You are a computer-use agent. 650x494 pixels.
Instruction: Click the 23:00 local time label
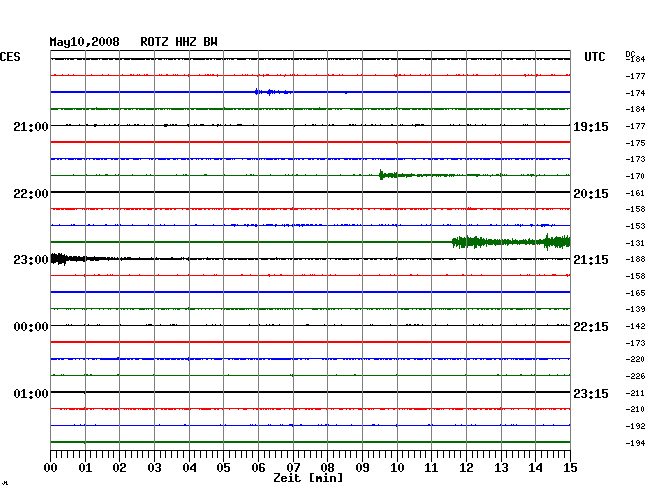point(31,260)
